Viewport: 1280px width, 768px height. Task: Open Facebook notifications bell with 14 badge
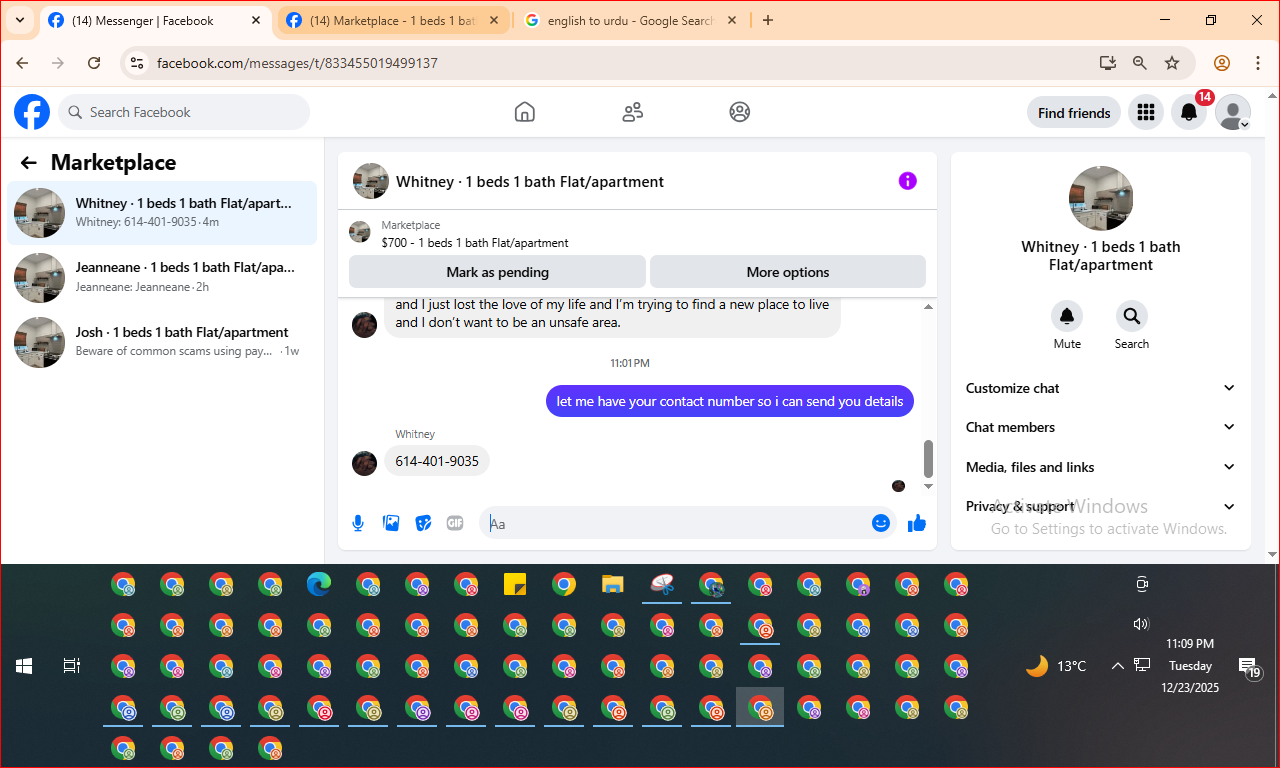pyautogui.click(x=1189, y=113)
